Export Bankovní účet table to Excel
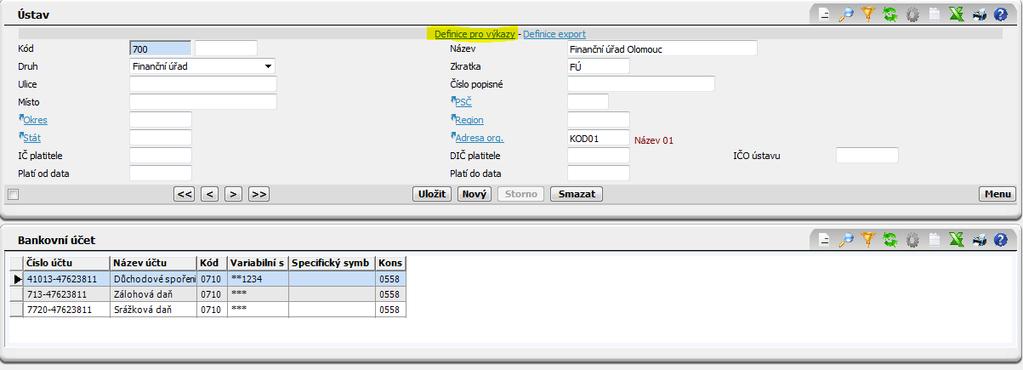The image size is (1023, 370). (x=957, y=240)
